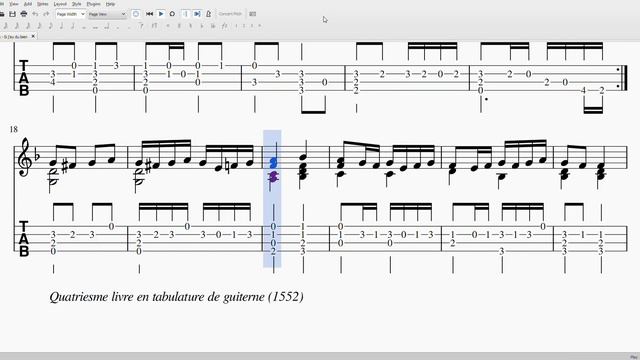The width and height of the screenshot is (640, 360).
Task: Undo the last action
Action: [x=35, y=14]
